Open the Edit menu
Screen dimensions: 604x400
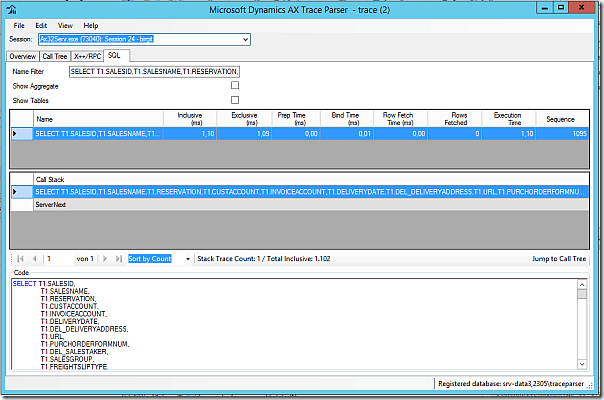41,25
